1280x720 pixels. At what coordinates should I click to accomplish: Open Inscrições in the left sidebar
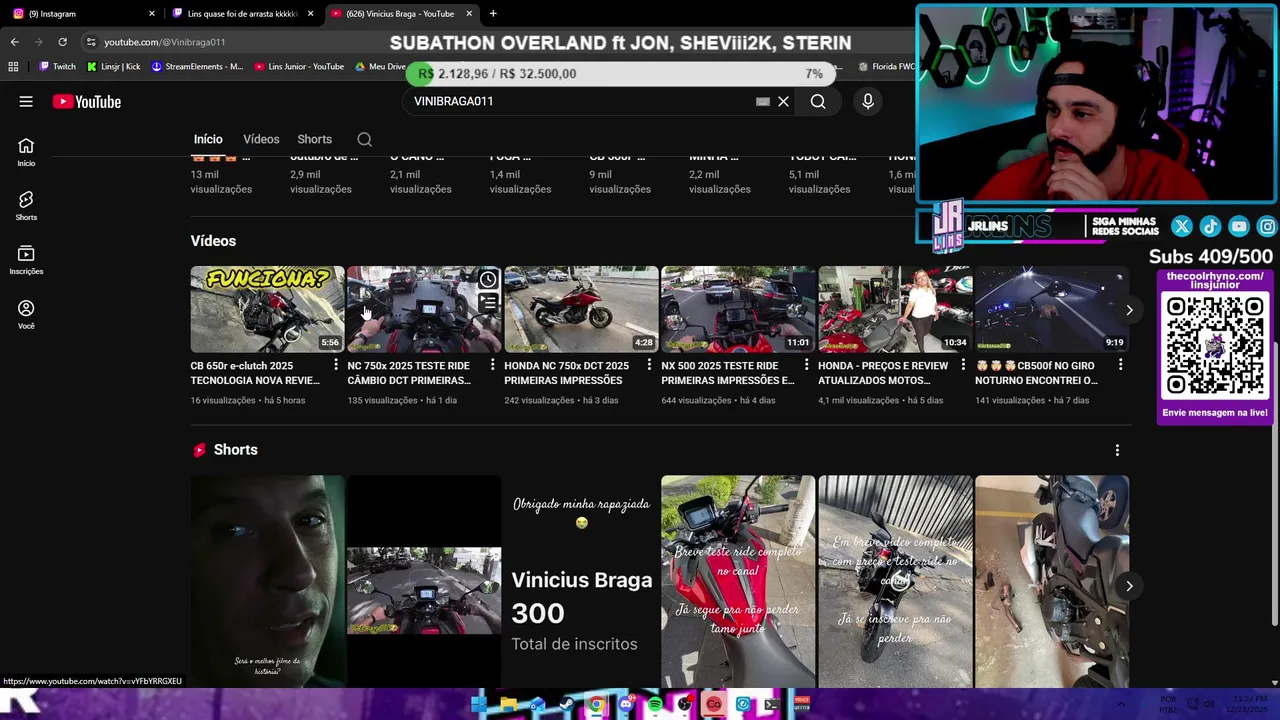pos(26,260)
